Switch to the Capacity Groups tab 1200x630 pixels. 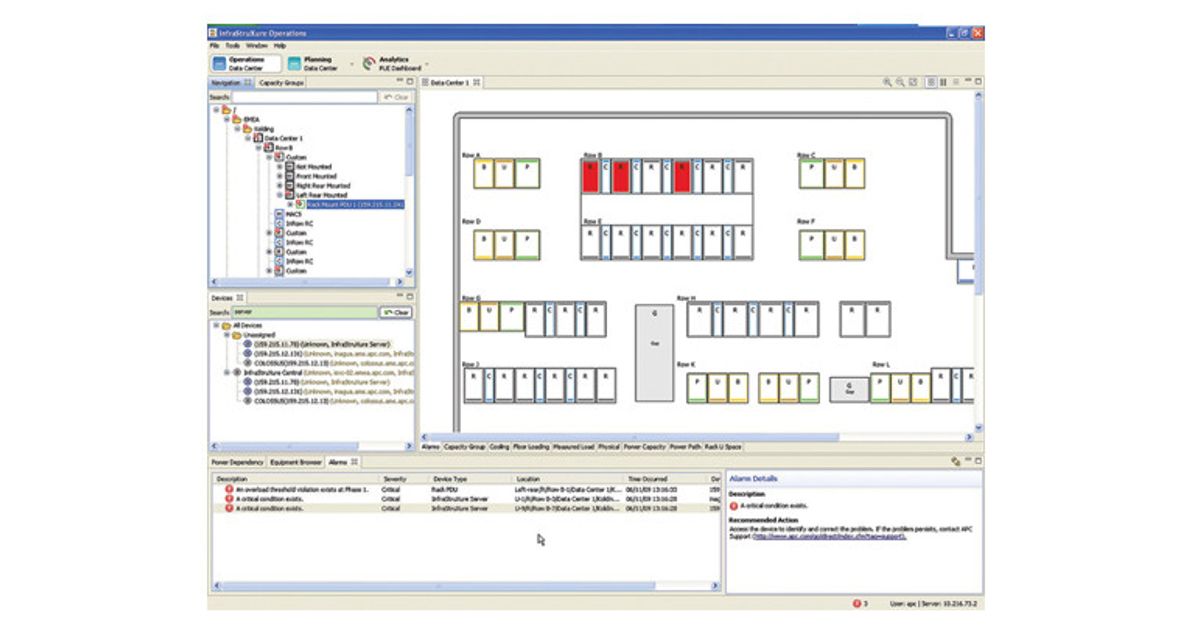pyautogui.click(x=281, y=83)
